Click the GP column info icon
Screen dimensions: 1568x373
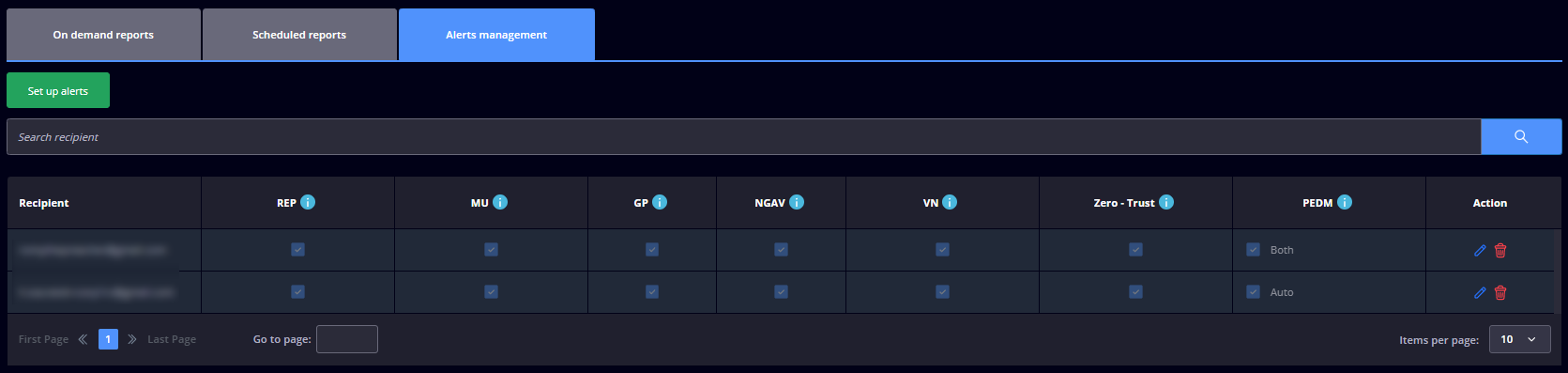point(660,202)
